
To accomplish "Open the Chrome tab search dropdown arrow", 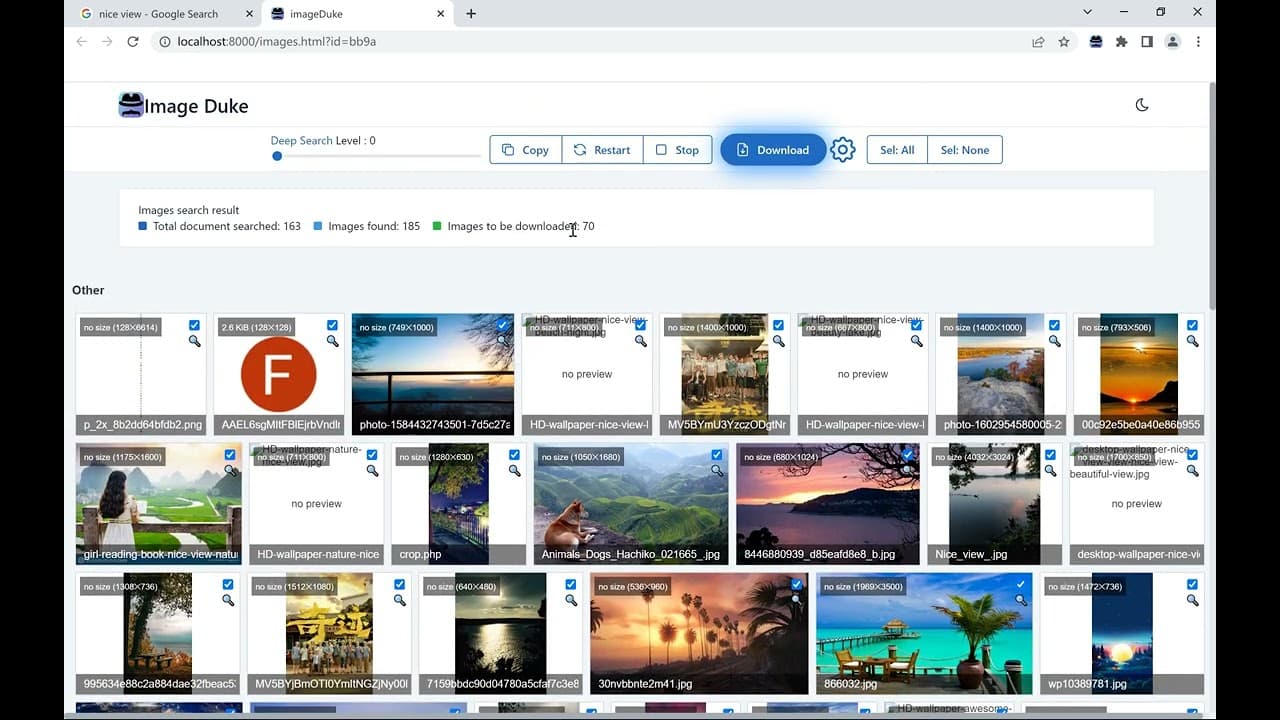I will [1087, 12].
